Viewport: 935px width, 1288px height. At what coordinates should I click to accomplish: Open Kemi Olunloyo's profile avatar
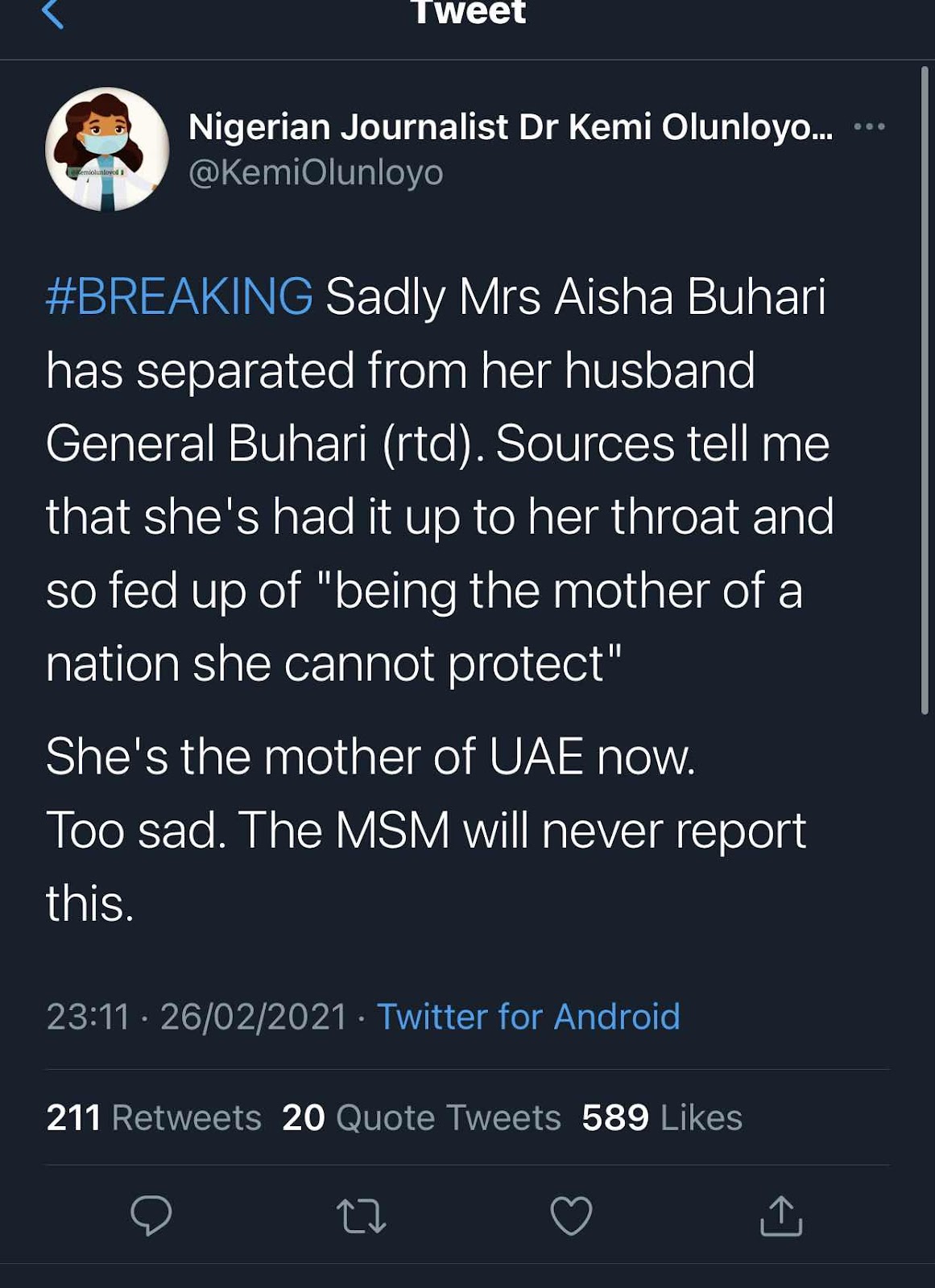(x=107, y=149)
